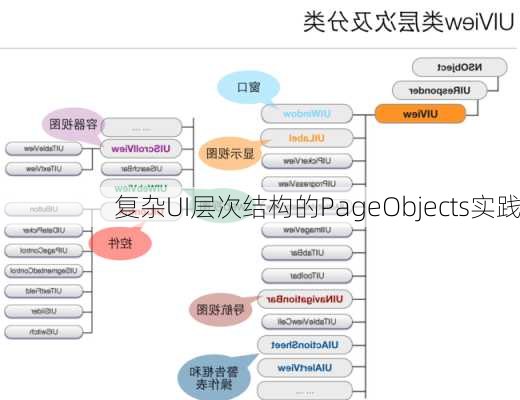Click the purple-text UIScrollView node
Viewport: 520px width, 400px height.
tap(141, 149)
